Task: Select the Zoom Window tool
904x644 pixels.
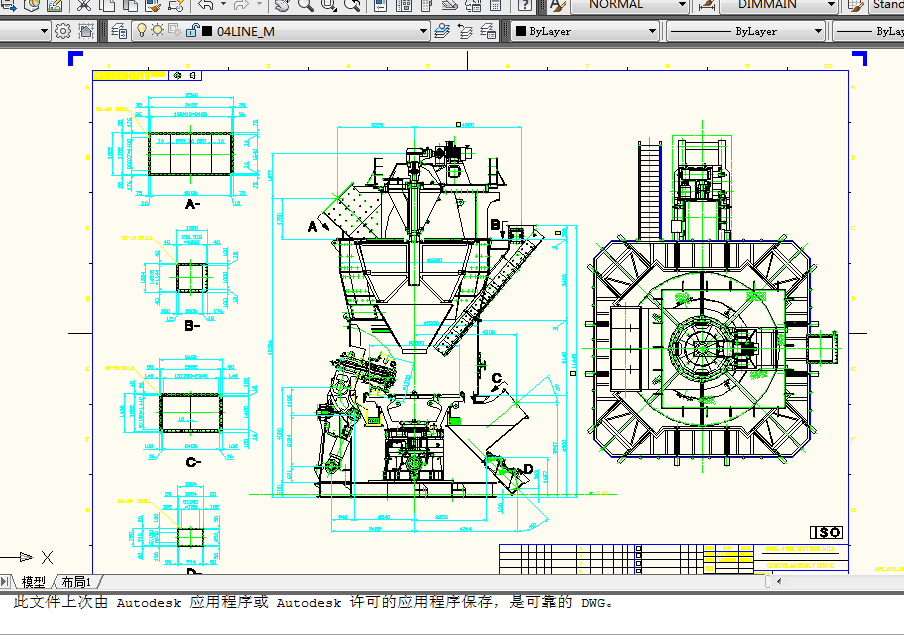Action: coord(329,6)
